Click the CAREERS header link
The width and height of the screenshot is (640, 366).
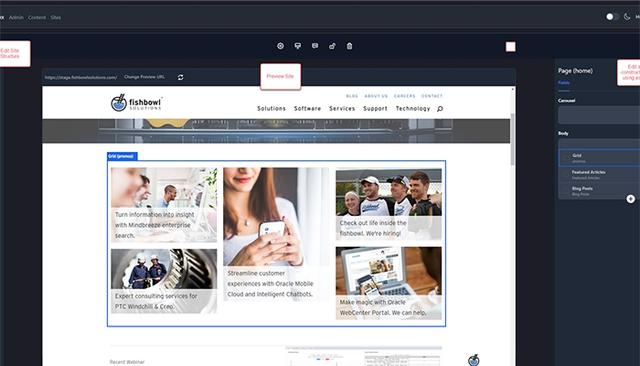pyautogui.click(x=404, y=96)
